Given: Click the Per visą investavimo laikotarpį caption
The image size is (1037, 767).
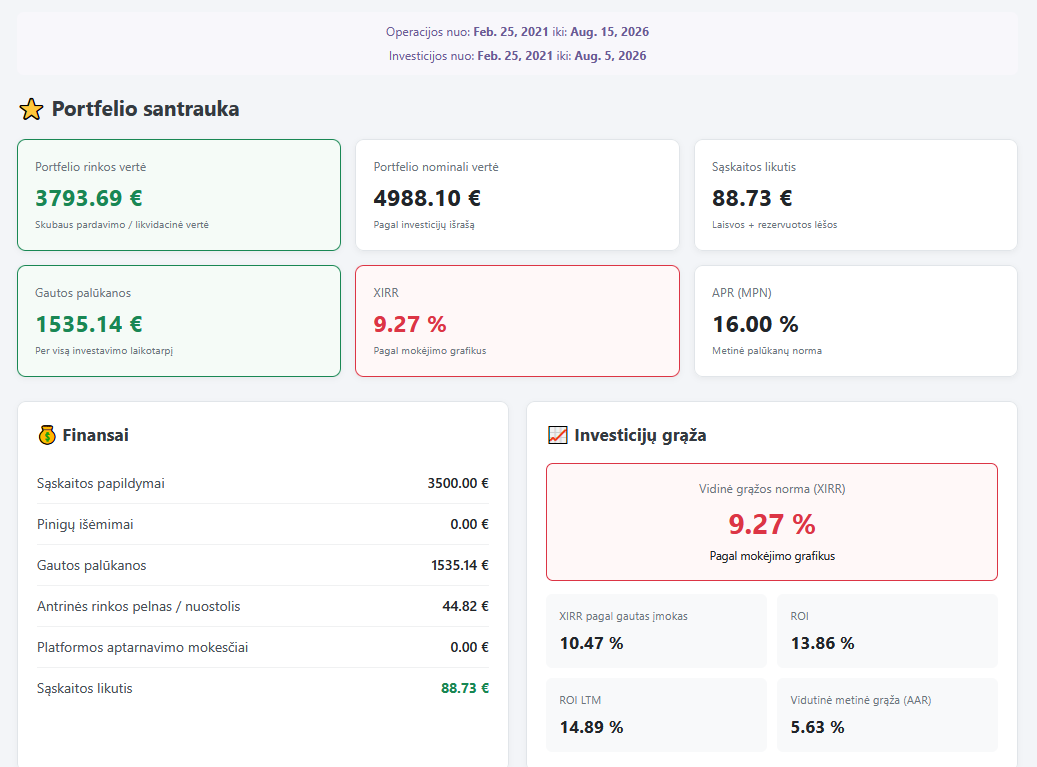Looking at the screenshot, I should point(104,350).
